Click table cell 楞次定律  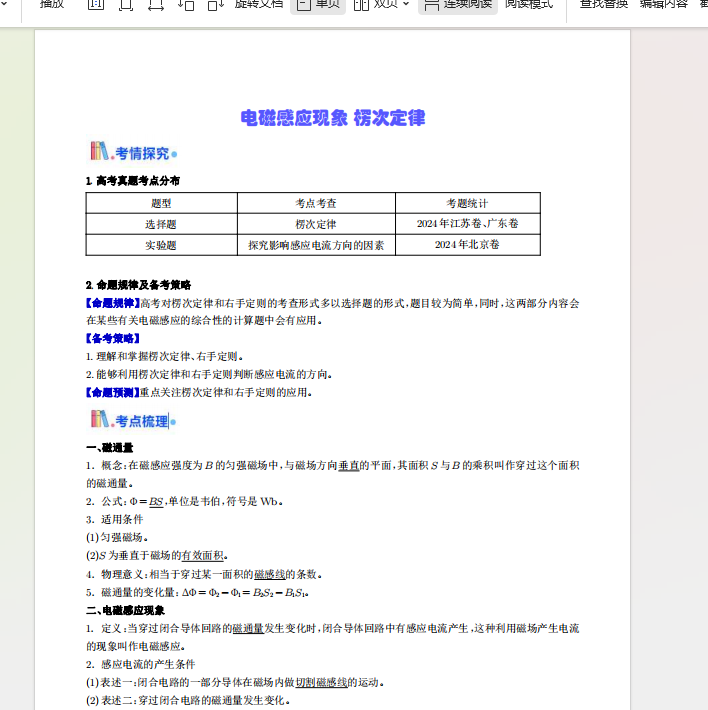click(316, 224)
